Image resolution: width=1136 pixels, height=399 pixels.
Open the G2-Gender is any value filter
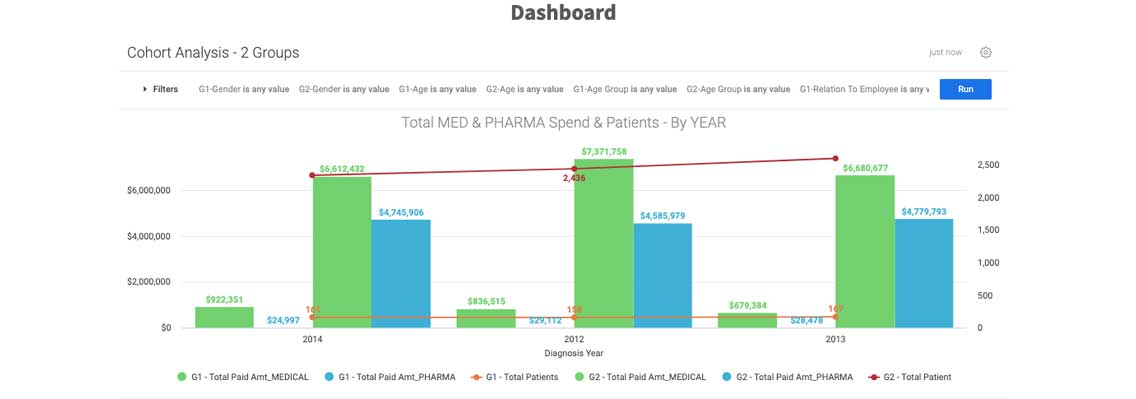click(x=343, y=89)
